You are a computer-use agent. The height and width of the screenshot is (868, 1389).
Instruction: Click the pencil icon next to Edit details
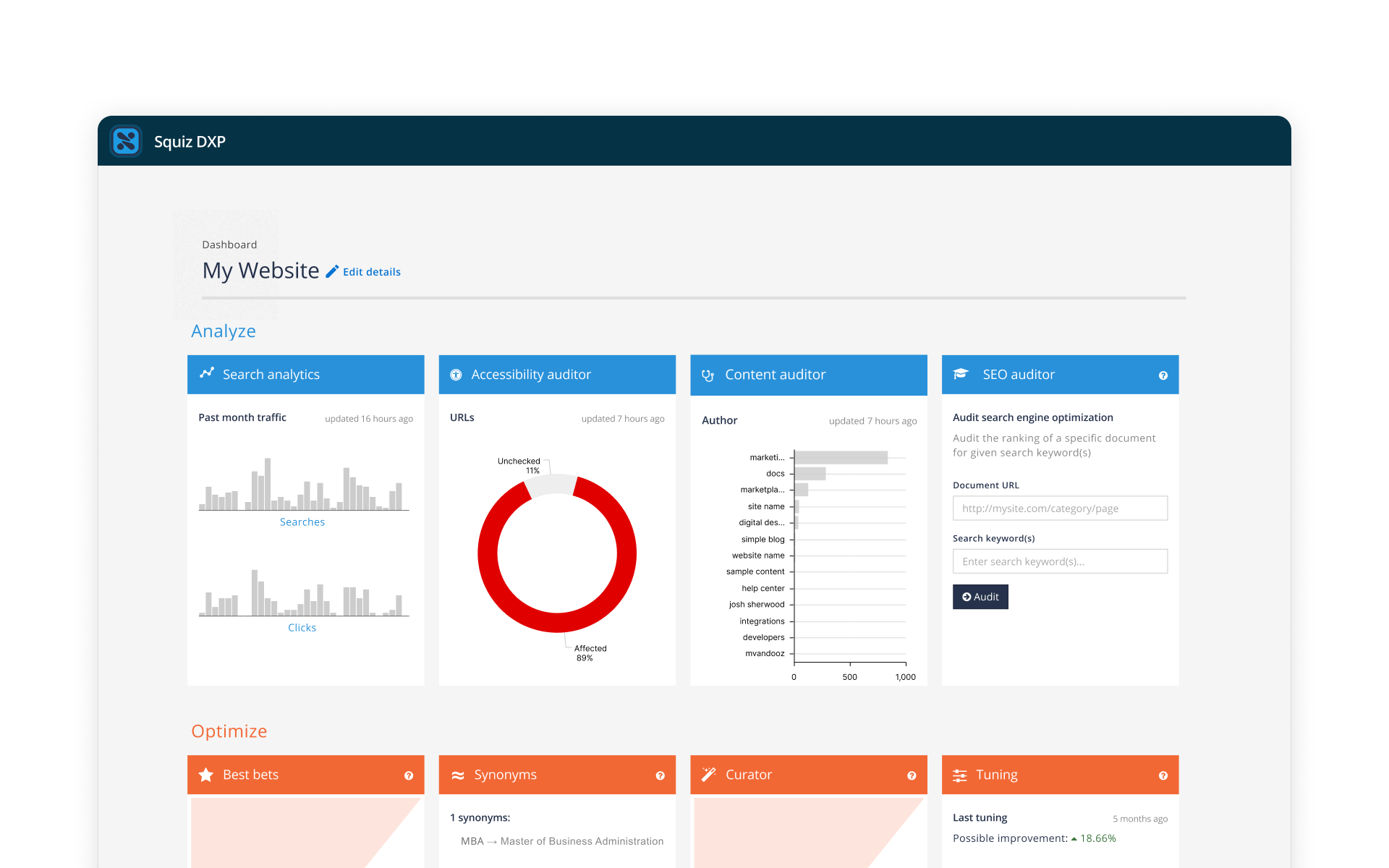click(331, 271)
